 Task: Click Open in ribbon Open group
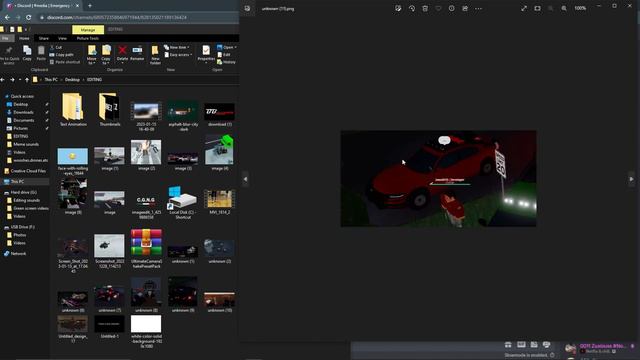(x=227, y=47)
